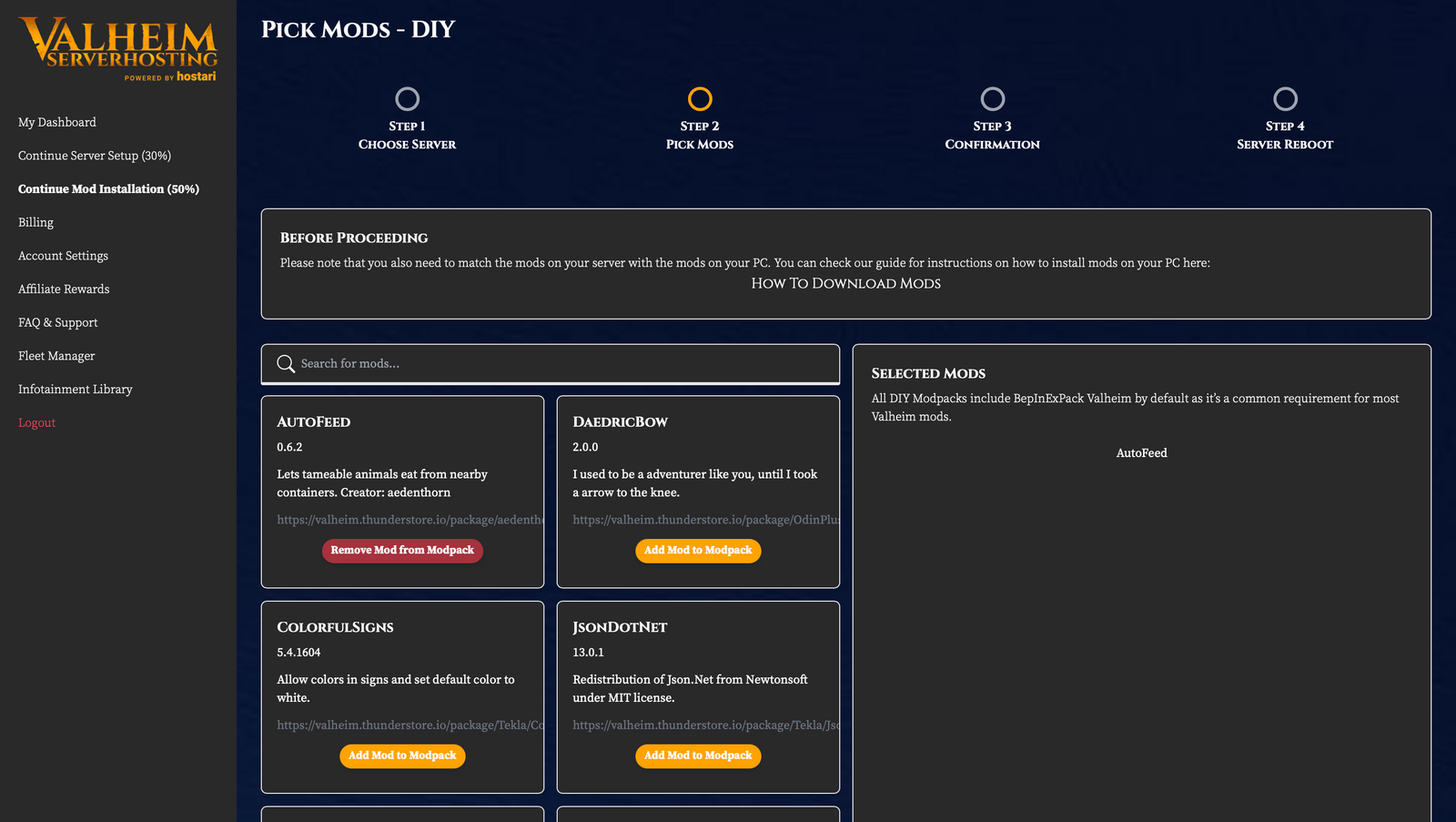Select the Step 2 Pick Mods circle
Image resolution: width=1456 pixels, height=822 pixels.
(700, 98)
